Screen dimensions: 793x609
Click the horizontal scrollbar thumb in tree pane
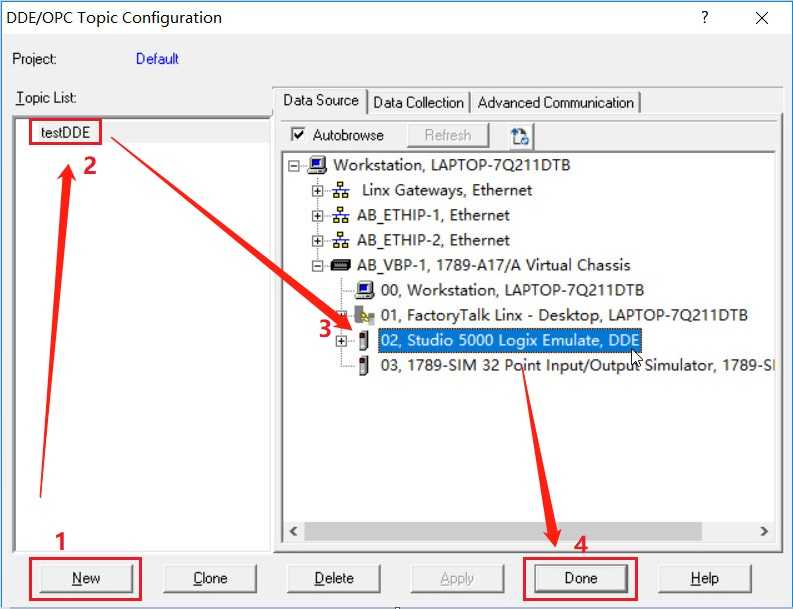tap(503, 531)
